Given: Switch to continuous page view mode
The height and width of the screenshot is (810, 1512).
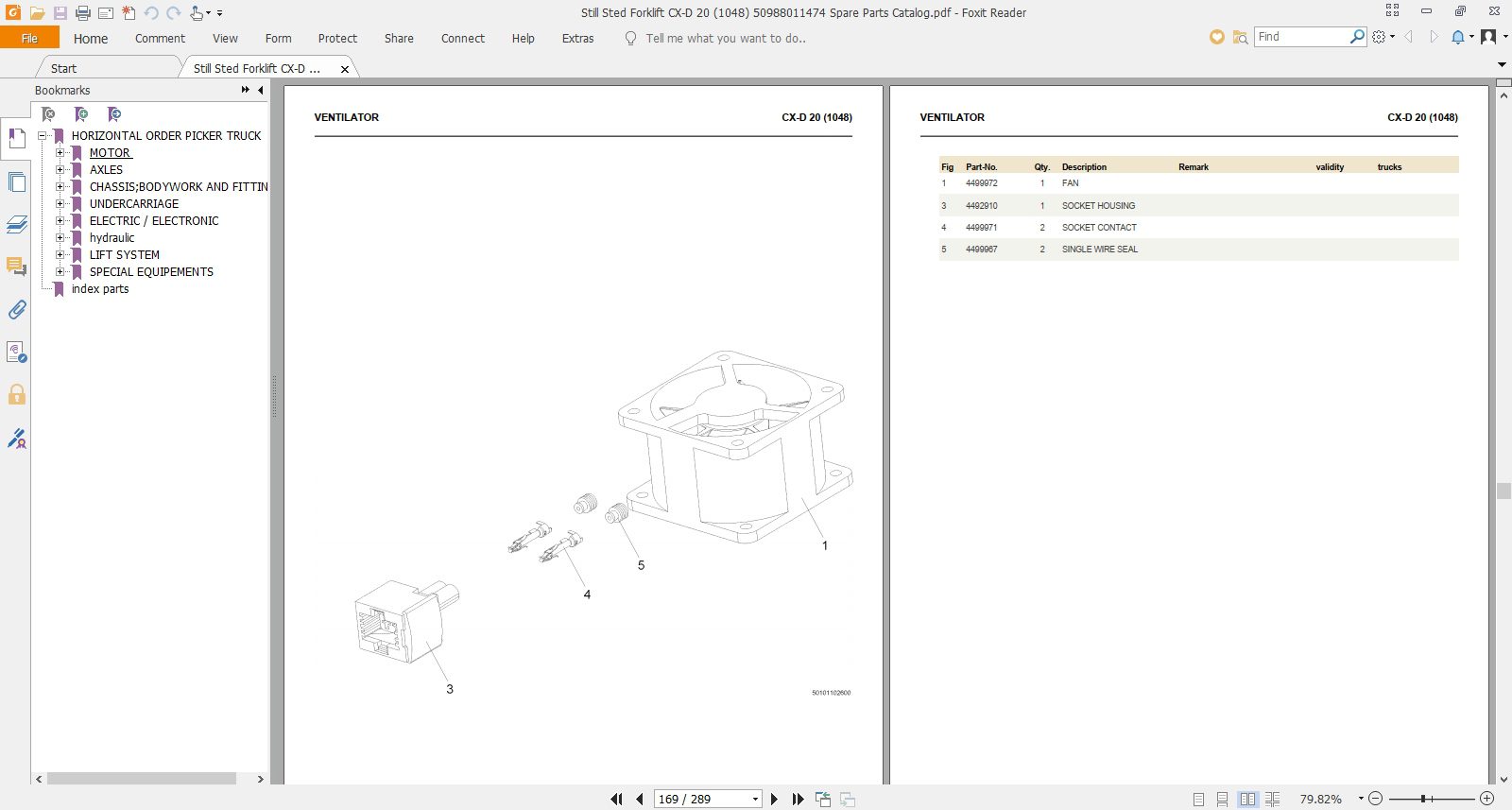Looking at the screenshot, I should (1223, 799).
